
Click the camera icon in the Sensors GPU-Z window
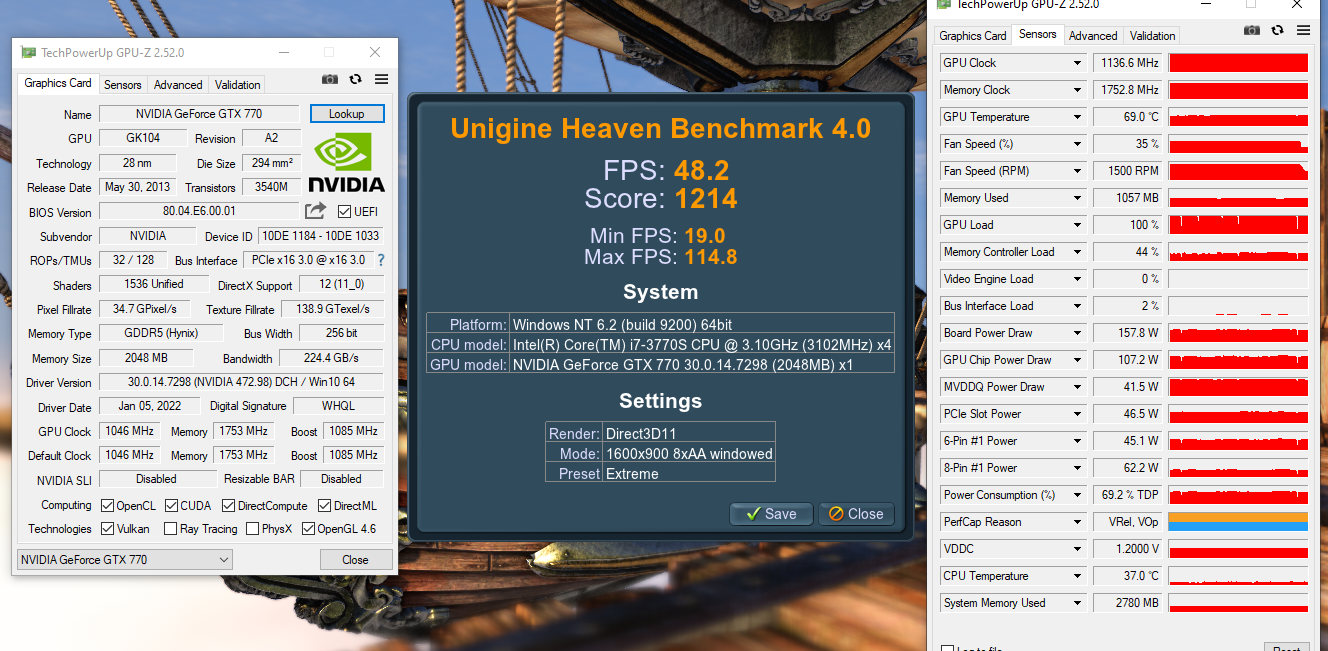[1250, 30]
